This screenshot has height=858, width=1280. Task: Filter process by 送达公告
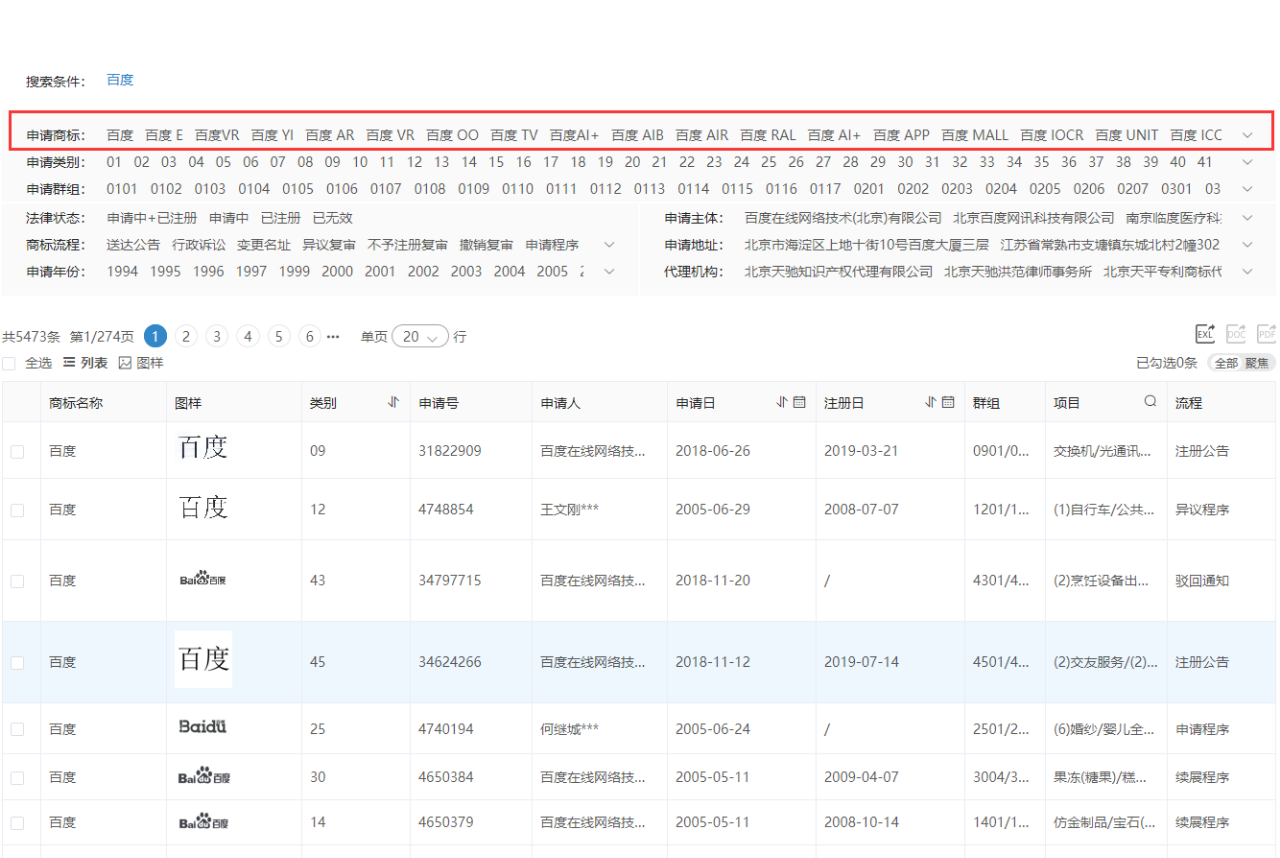point(133,244)
